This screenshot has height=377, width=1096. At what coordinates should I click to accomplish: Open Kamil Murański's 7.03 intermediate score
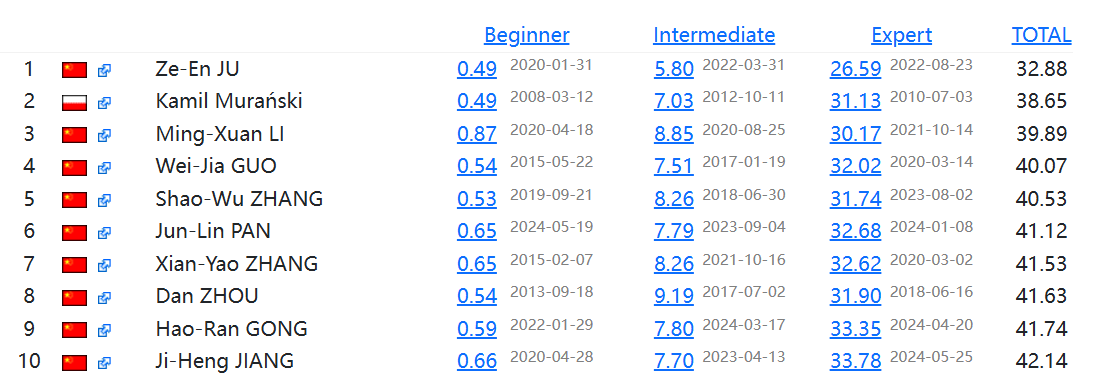[674, 101]
